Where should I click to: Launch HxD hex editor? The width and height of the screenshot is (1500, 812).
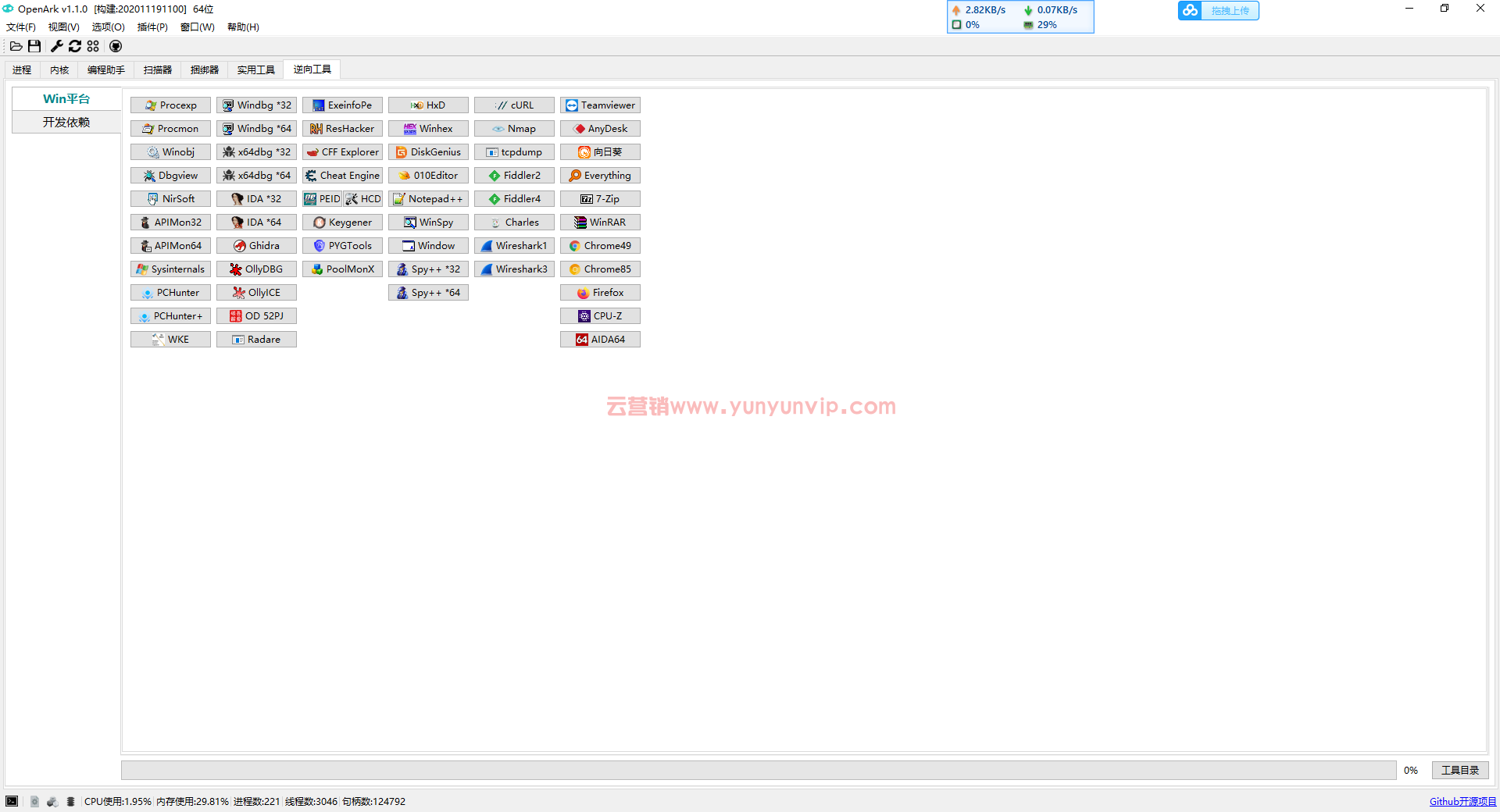coord(428,105)
